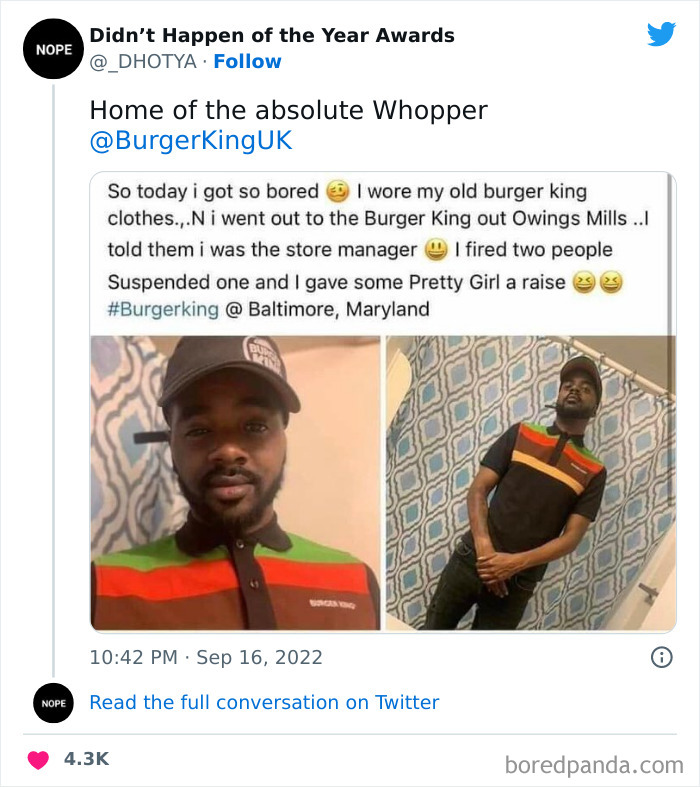Click the info icon beside the timestamp
Screen dimensions: 700x787
point(661,657)
